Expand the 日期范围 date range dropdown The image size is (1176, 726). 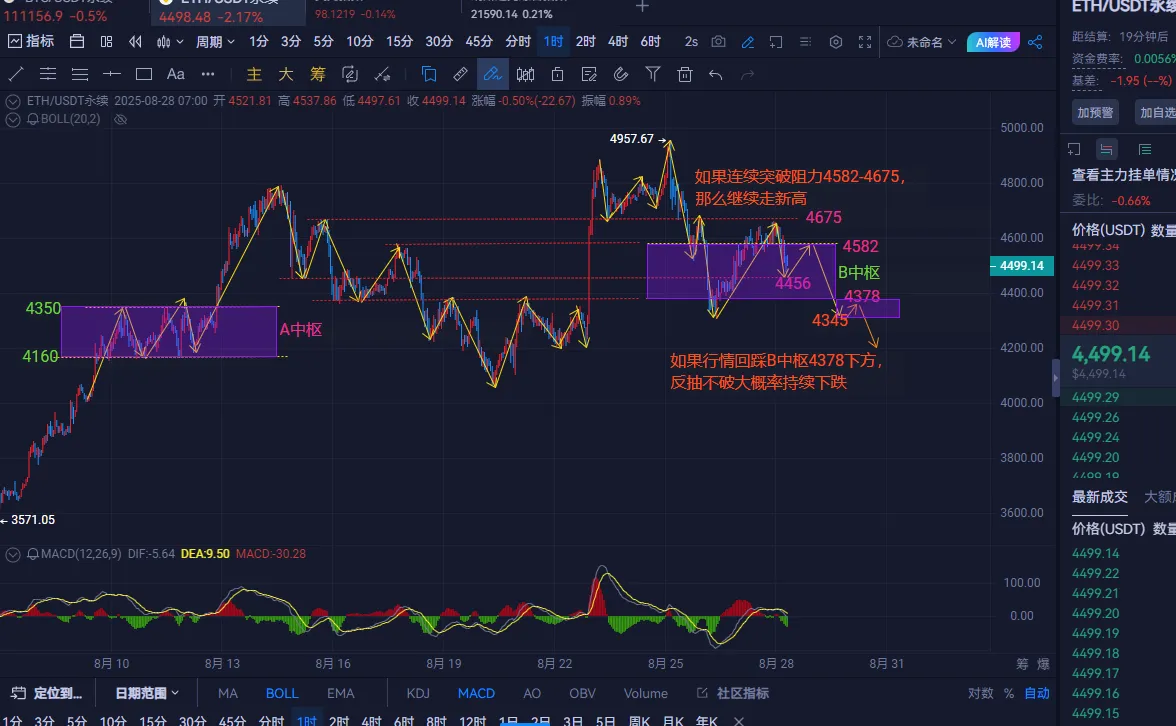point(147,693)
